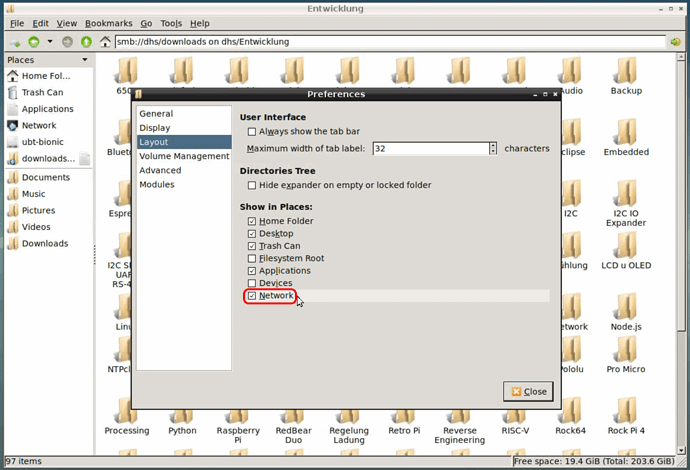Eject the downloads share mount
The width and height of the screenshot is (690, 470).
pyautogui.click(x=85, y=158)
